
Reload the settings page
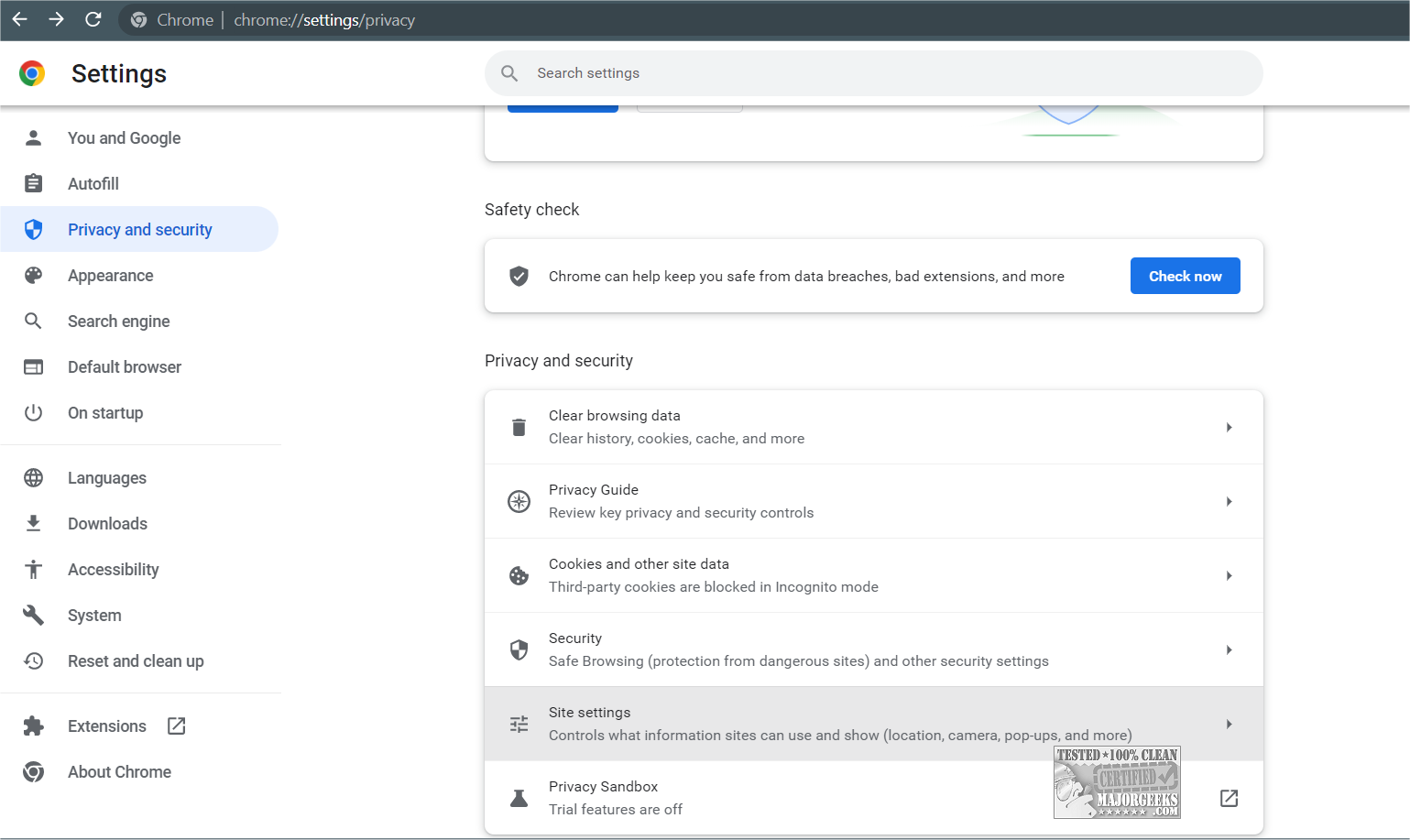click(93, 19)
